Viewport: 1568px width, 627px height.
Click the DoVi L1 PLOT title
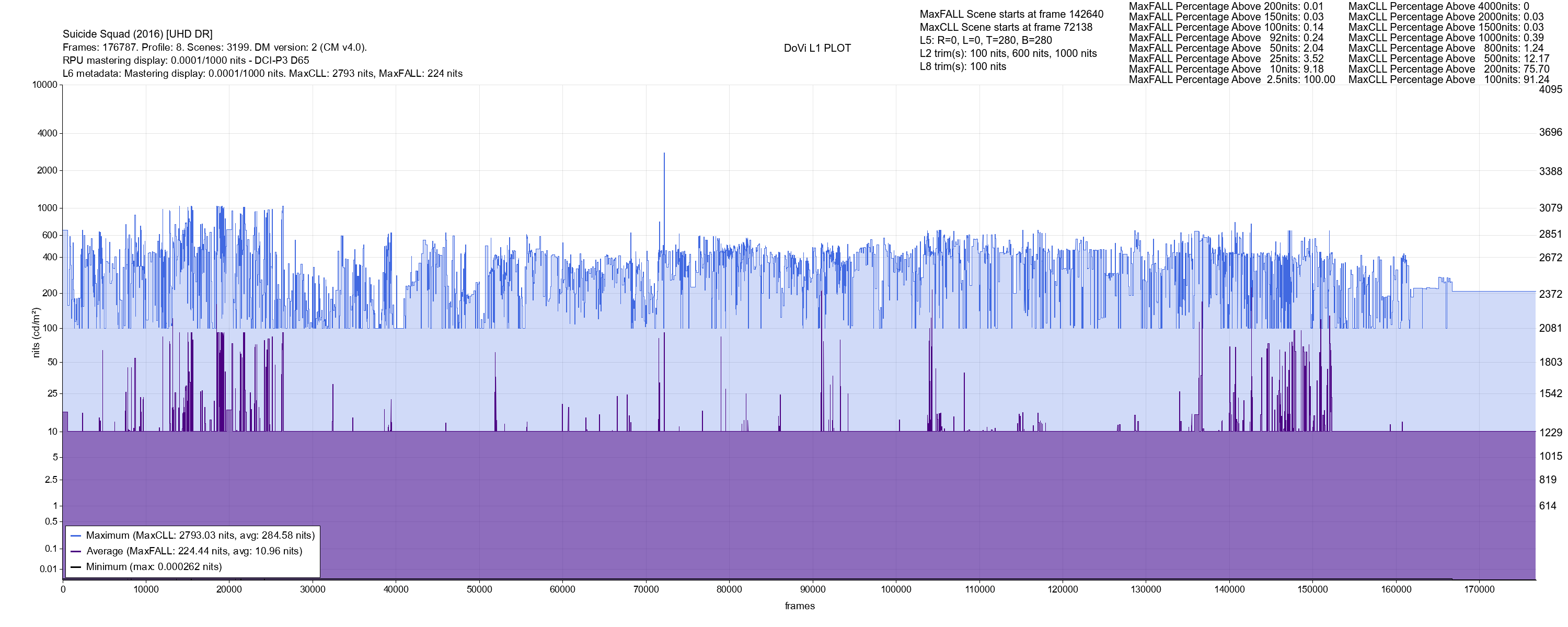pos(817,48)
